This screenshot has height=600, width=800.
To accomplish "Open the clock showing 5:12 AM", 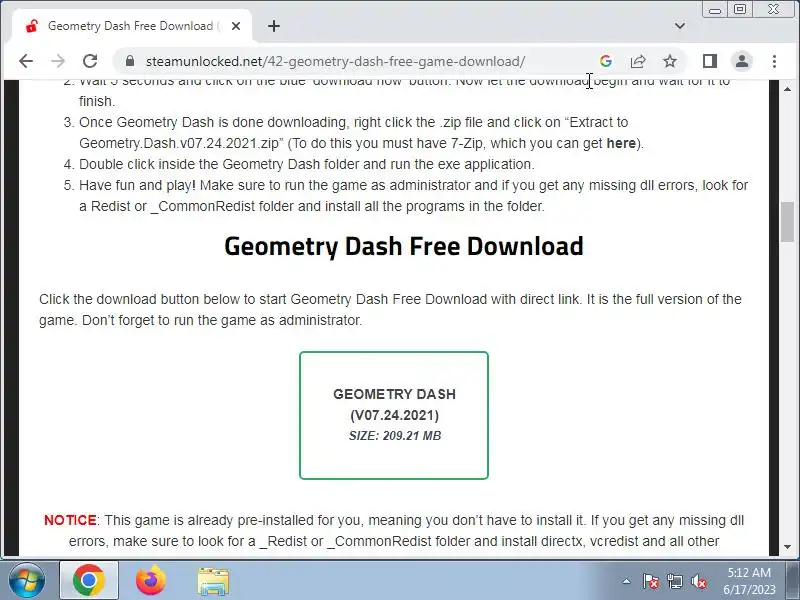I will pos(749,581).
